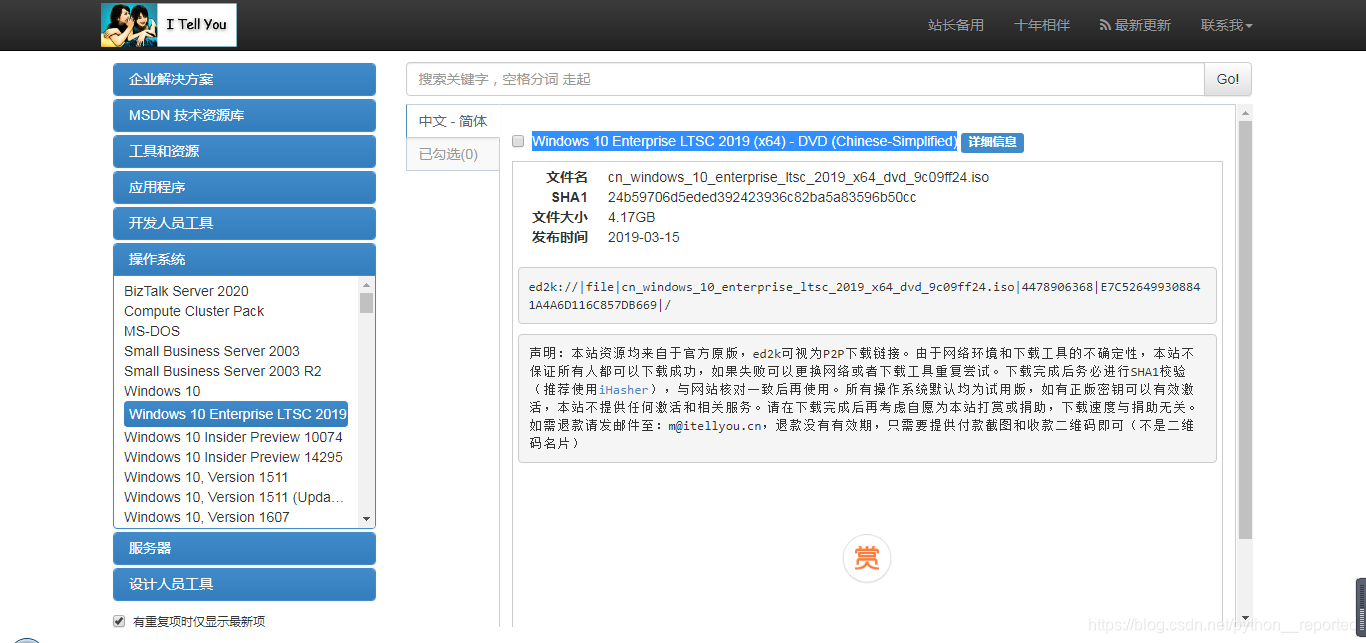Select Windows 10 Enterprise LTSC 2019 entry

tap(236, 414)
